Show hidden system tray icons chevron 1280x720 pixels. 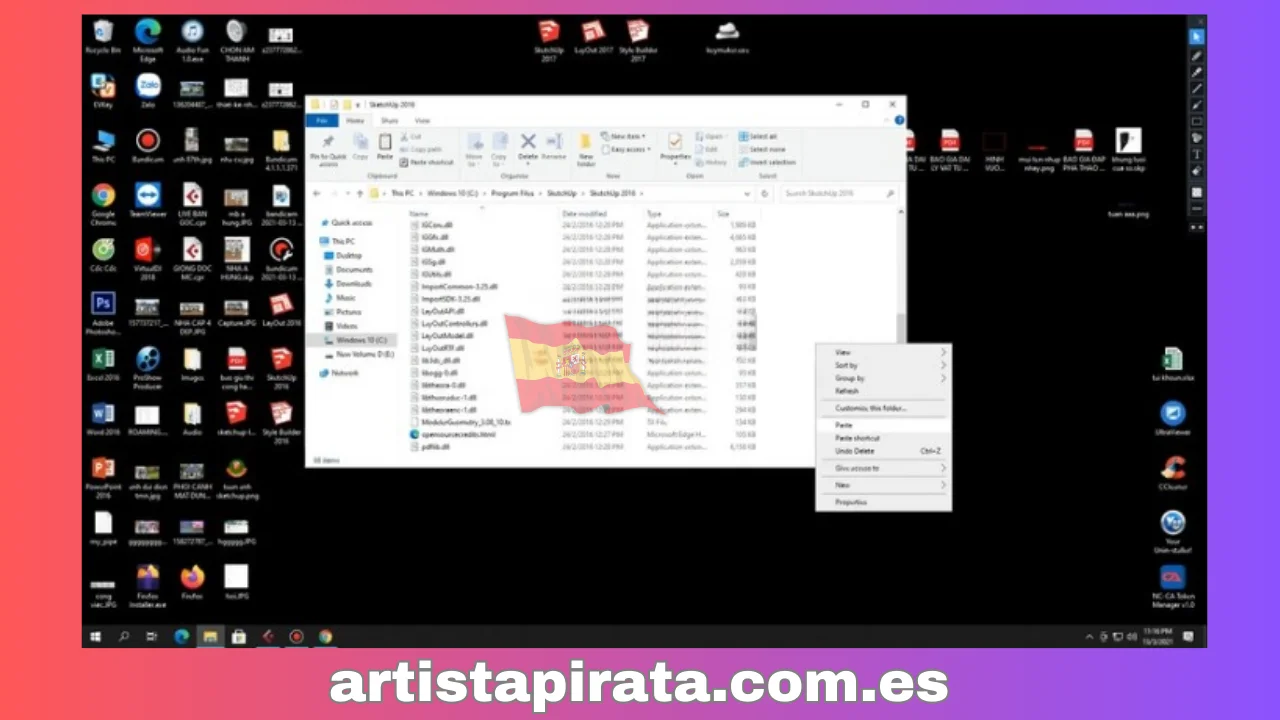pyautogui.click(x=1089, y=636)
